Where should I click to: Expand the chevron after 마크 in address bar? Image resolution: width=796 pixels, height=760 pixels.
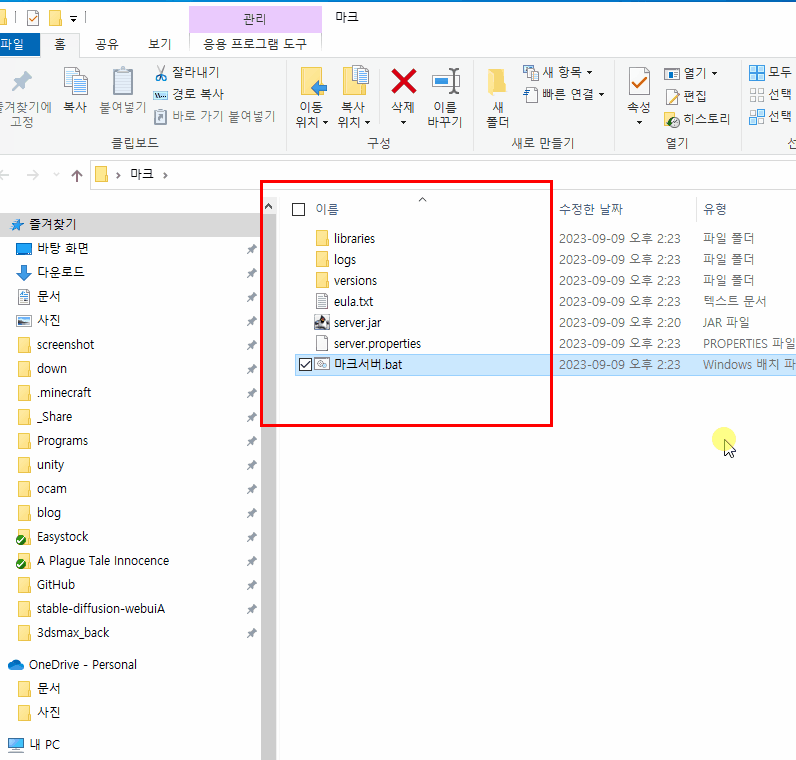pyautogui.click(x=165, y=175)
